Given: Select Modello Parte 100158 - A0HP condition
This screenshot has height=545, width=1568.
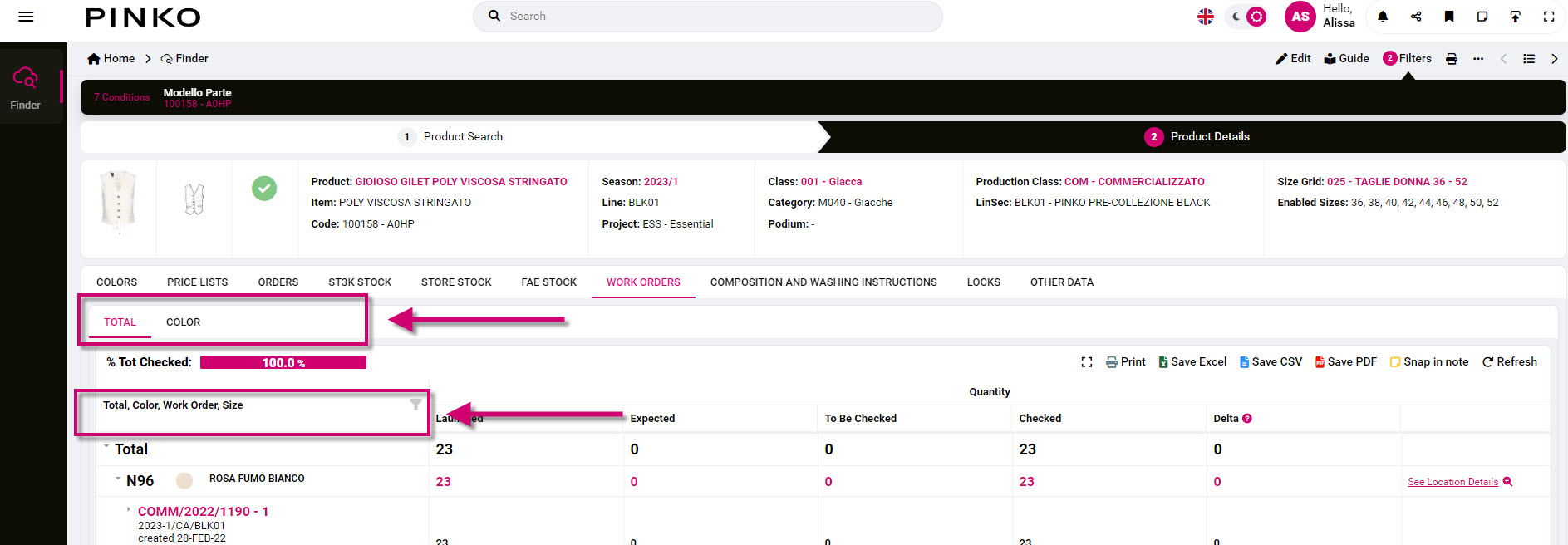Looking at the screenshot, I should [198, 98].
